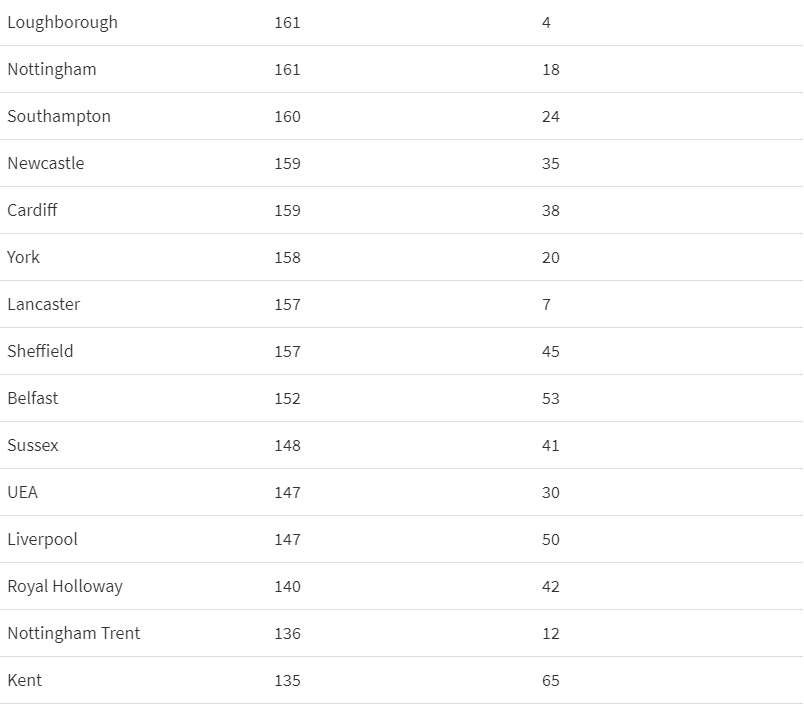The image size is (804, 704).
Task: Select the Nottingham row name cell
Action: 52,69
